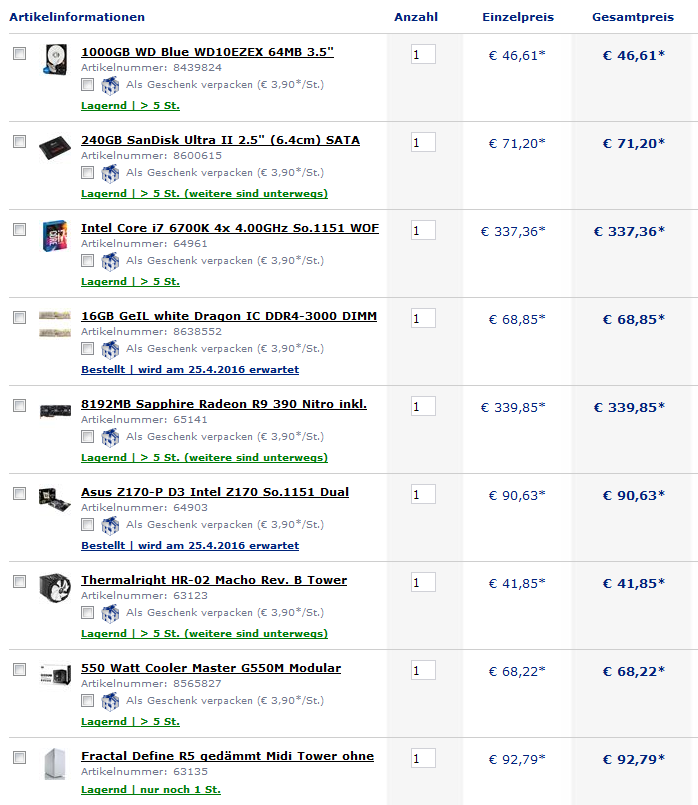This screenshot has width=698, height=805.
Task: Click the gift icon under Asus Z170-P
Action: click(x=110, y=525)
